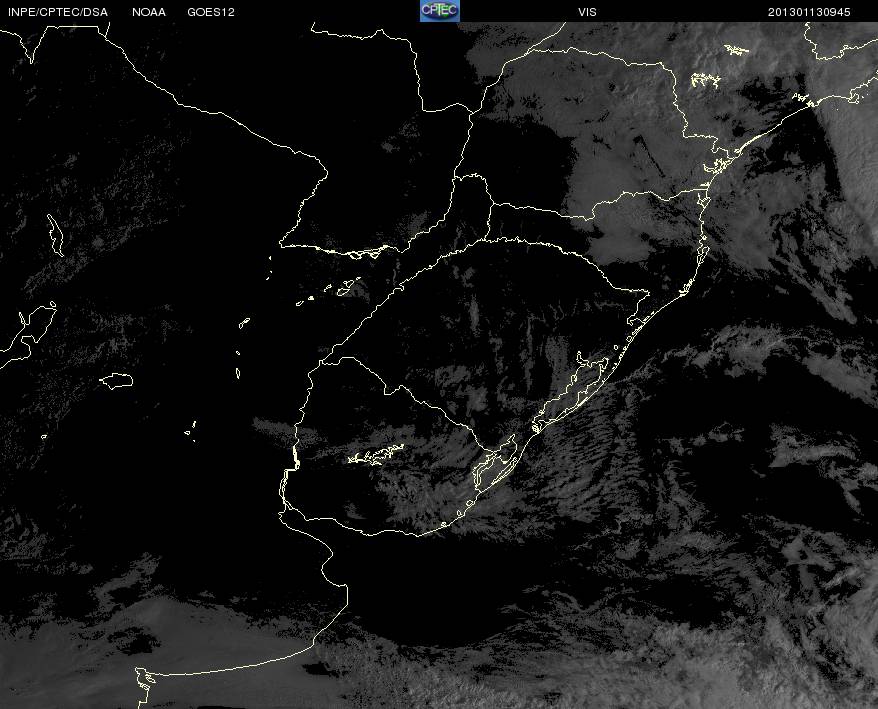
Task: Click the jagged coastline outline at bottom left
Action: [x=147, y=680]
